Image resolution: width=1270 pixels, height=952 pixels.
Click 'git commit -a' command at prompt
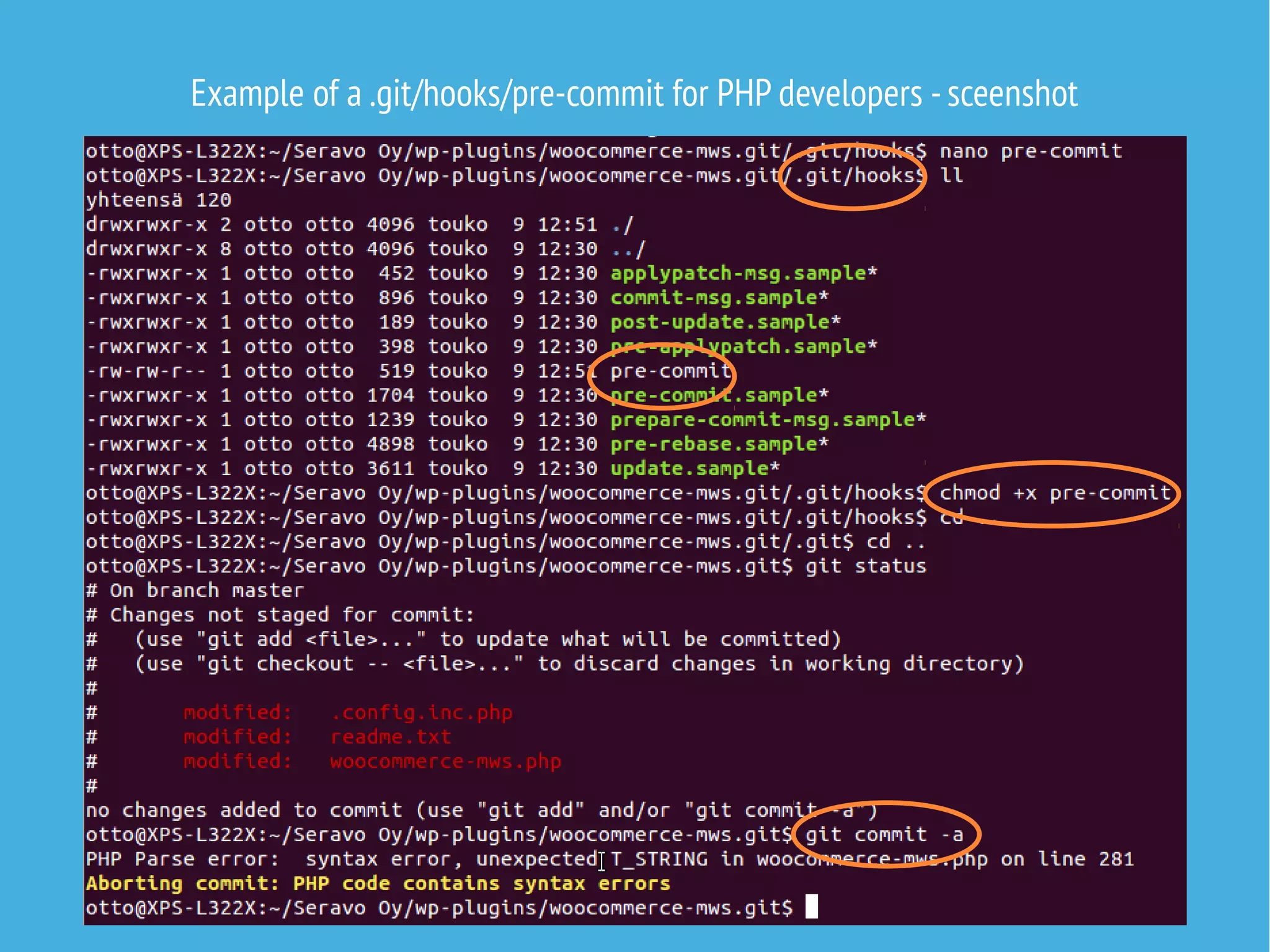(884, 835)
